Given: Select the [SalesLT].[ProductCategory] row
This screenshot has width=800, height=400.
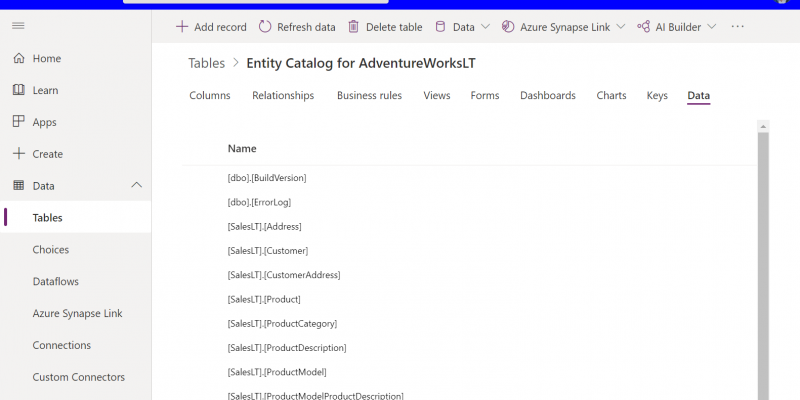Looking at the screenshot, I should [x=469, y=323].
